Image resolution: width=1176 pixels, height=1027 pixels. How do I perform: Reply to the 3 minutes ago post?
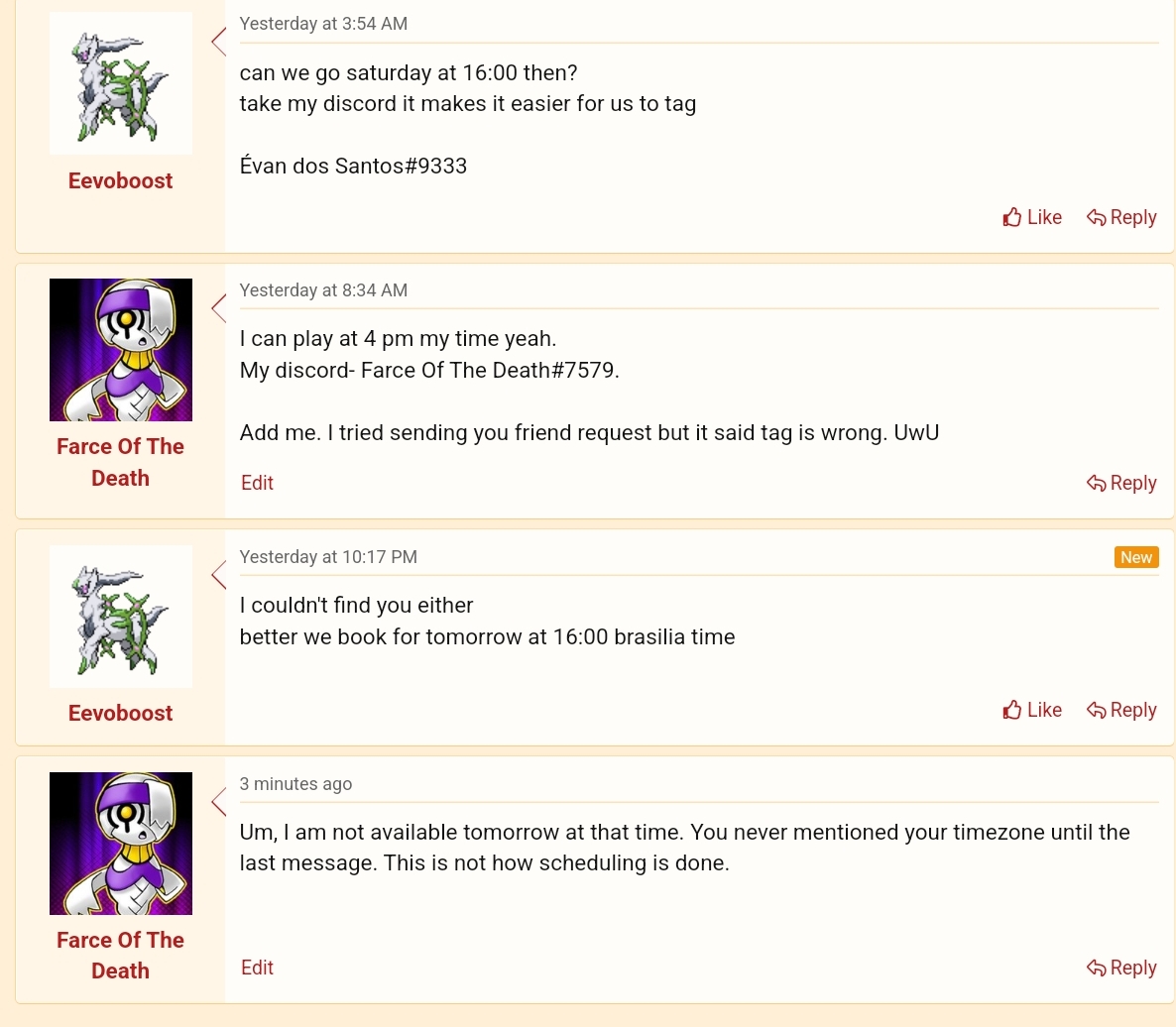tap(1121, 968)
